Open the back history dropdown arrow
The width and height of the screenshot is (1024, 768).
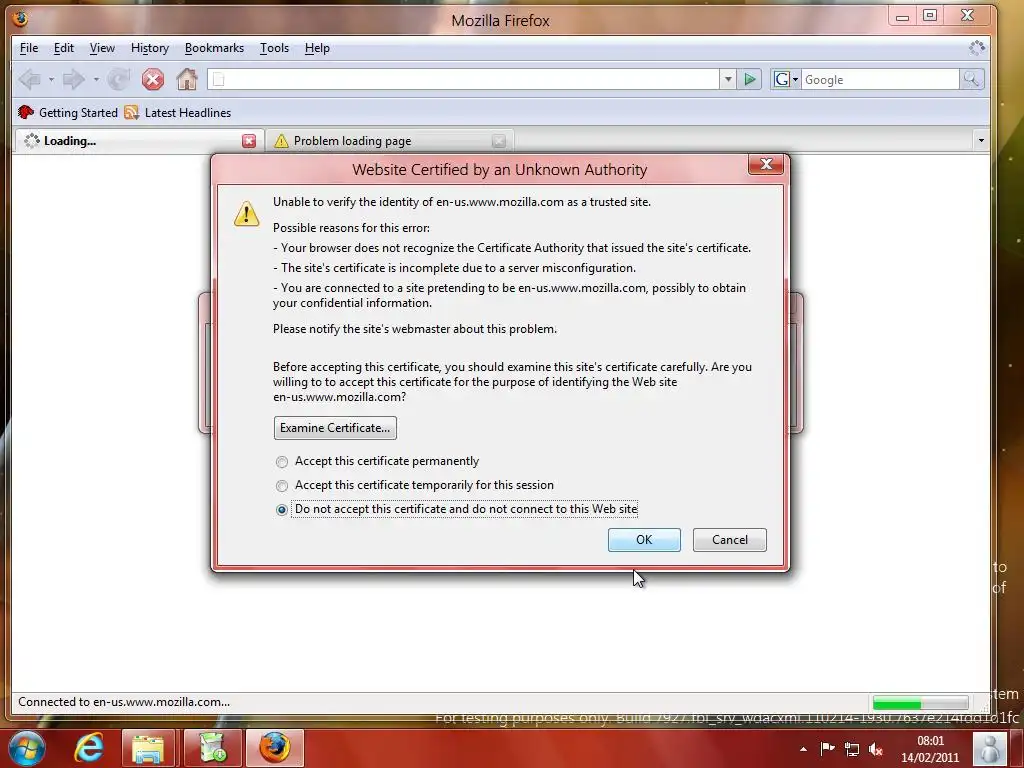[x=51, y=80]
